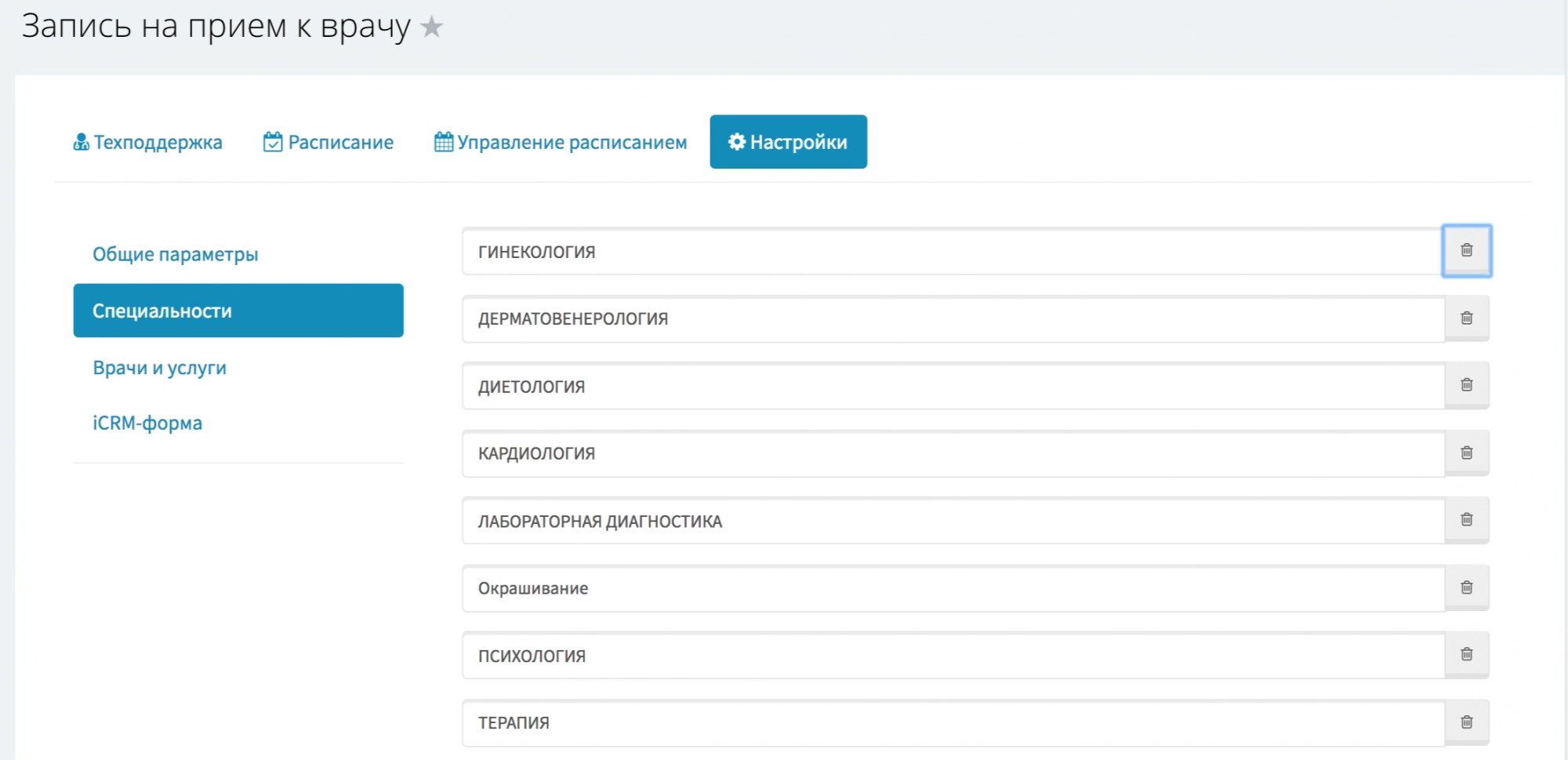Click trash icon for ЛАБОРАТОРНАЯ ДИАГНОСТИКА

click(x=1466, y=520)
